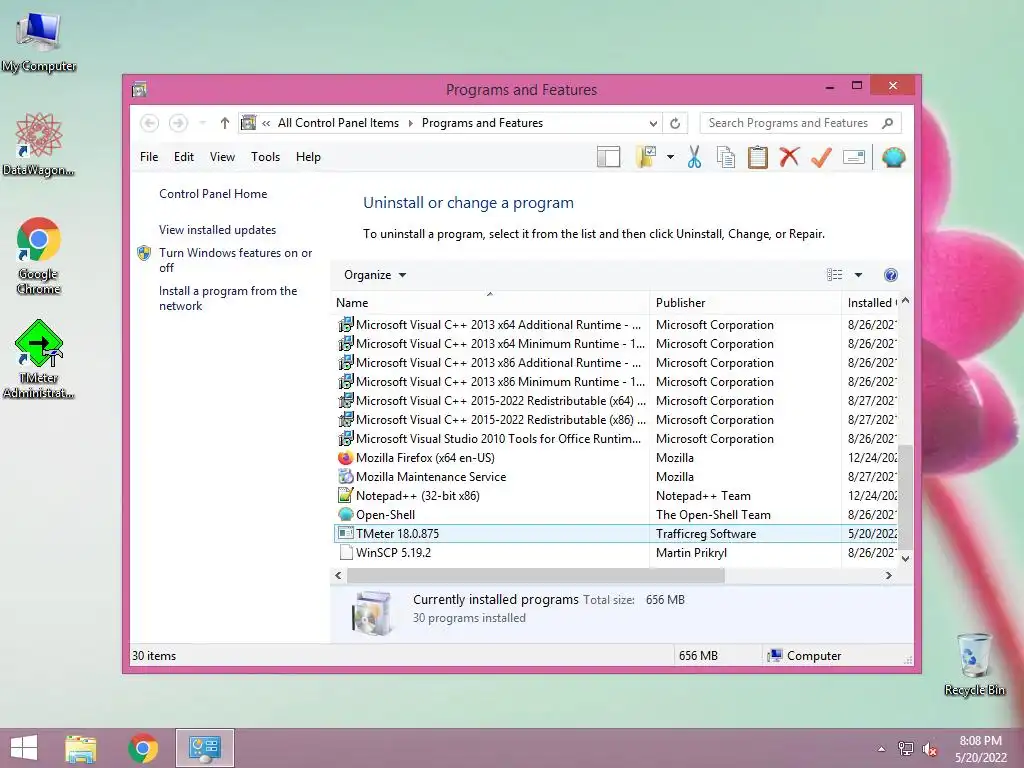Image resolution: width=1024 pixels, height=768 pixels.
Task: Go up one level with the up arrow
Action: click(x=225, y=123)
